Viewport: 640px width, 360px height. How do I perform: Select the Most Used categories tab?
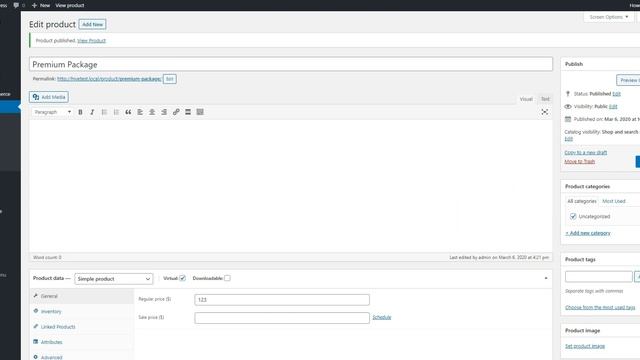[x=614, y=201]
